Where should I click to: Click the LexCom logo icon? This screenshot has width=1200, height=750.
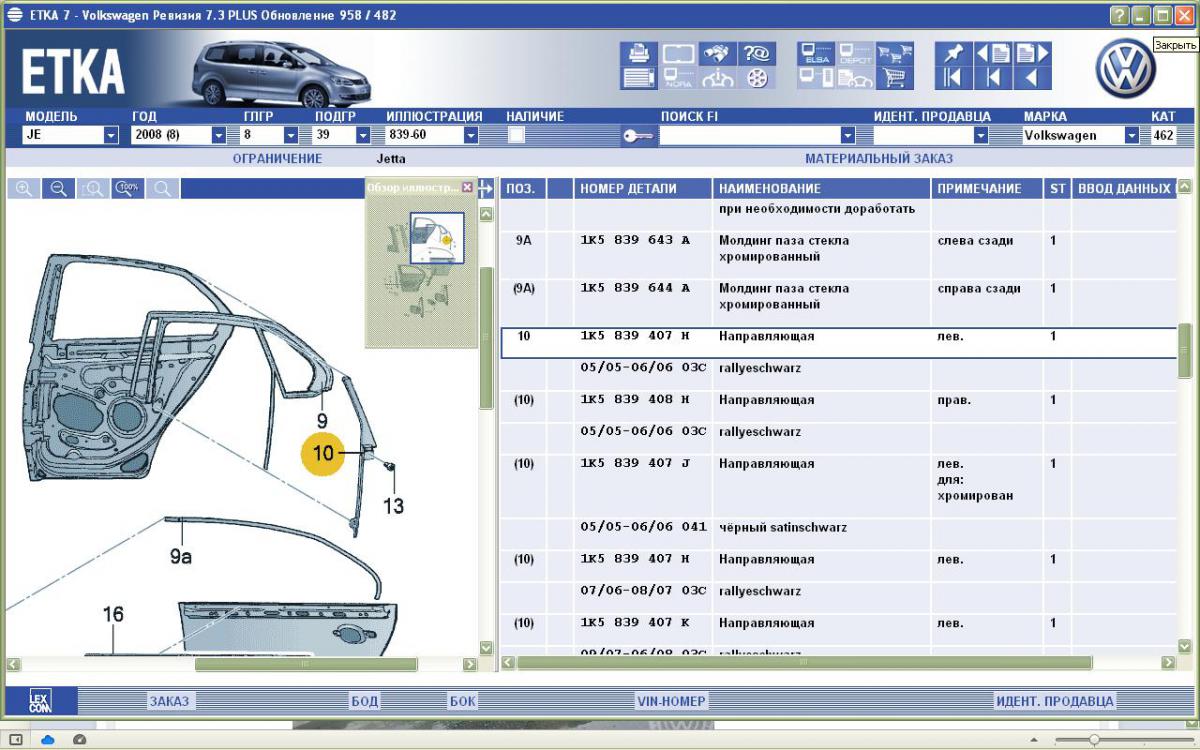coord(39,701)
